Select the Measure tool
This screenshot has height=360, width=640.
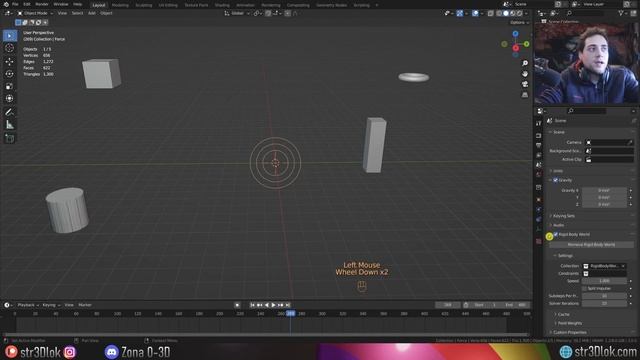9,125
